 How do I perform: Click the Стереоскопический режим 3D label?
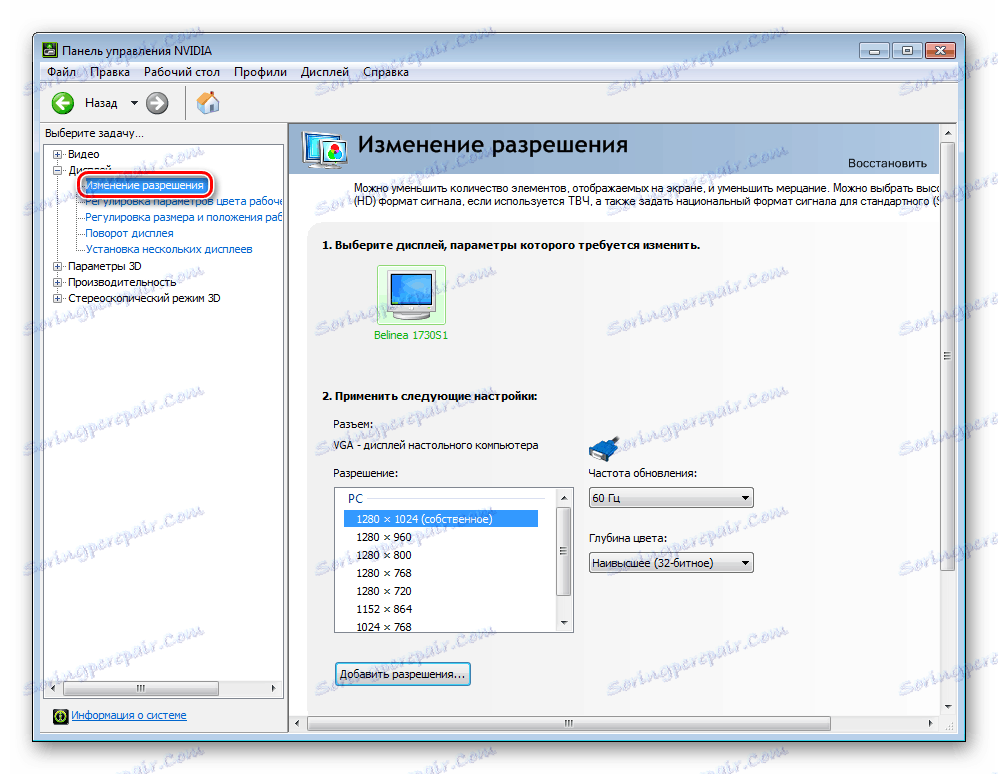(144, 298)
